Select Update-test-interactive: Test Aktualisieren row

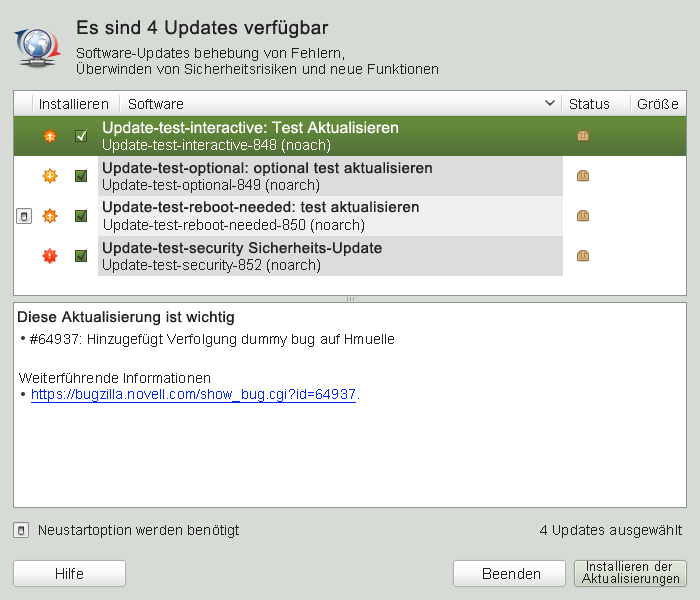(x=350, y=136)
